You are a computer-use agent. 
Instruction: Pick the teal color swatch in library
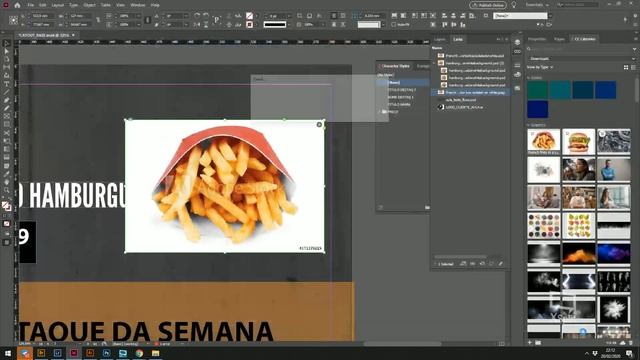pos(560,90)
